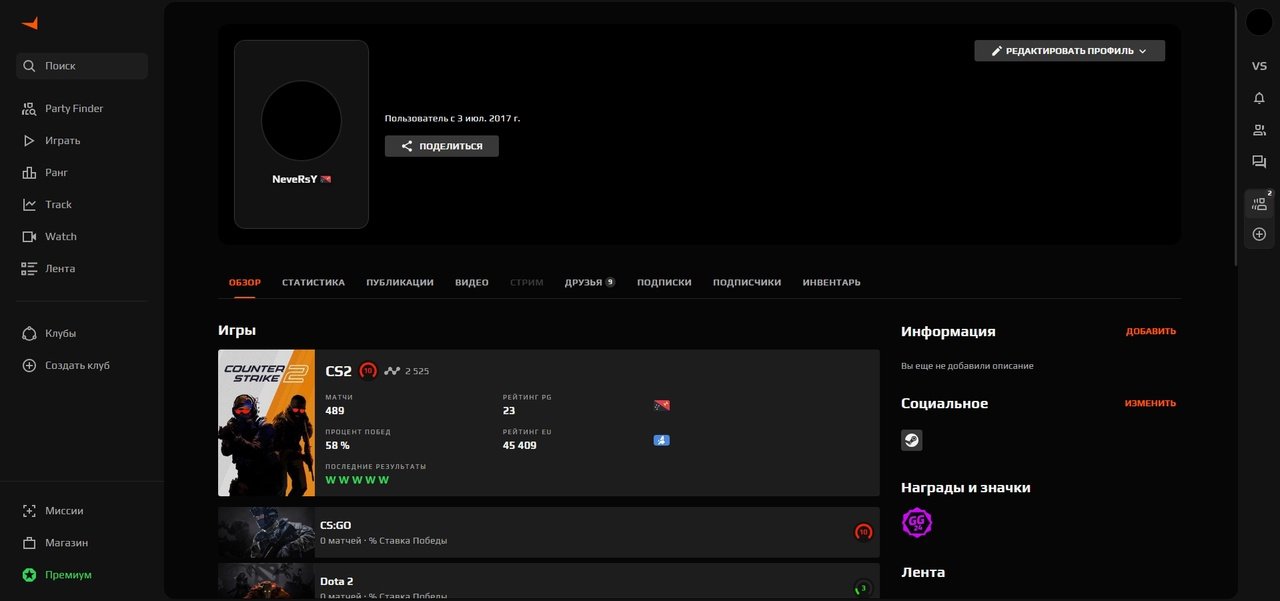Click CS:GO level 10 badge

point(863,532)
